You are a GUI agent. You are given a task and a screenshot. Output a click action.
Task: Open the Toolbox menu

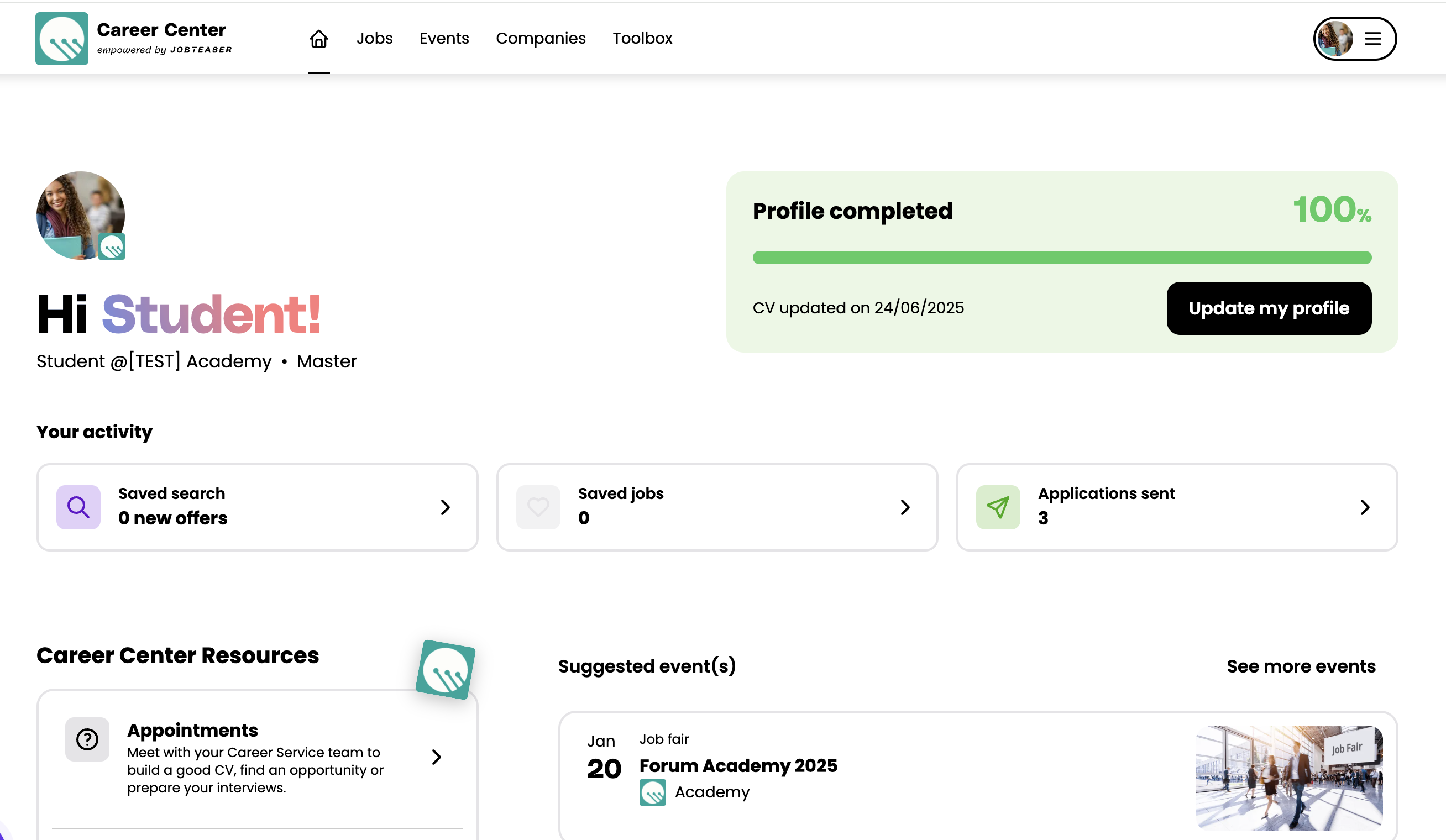click(x=642, y=39)
